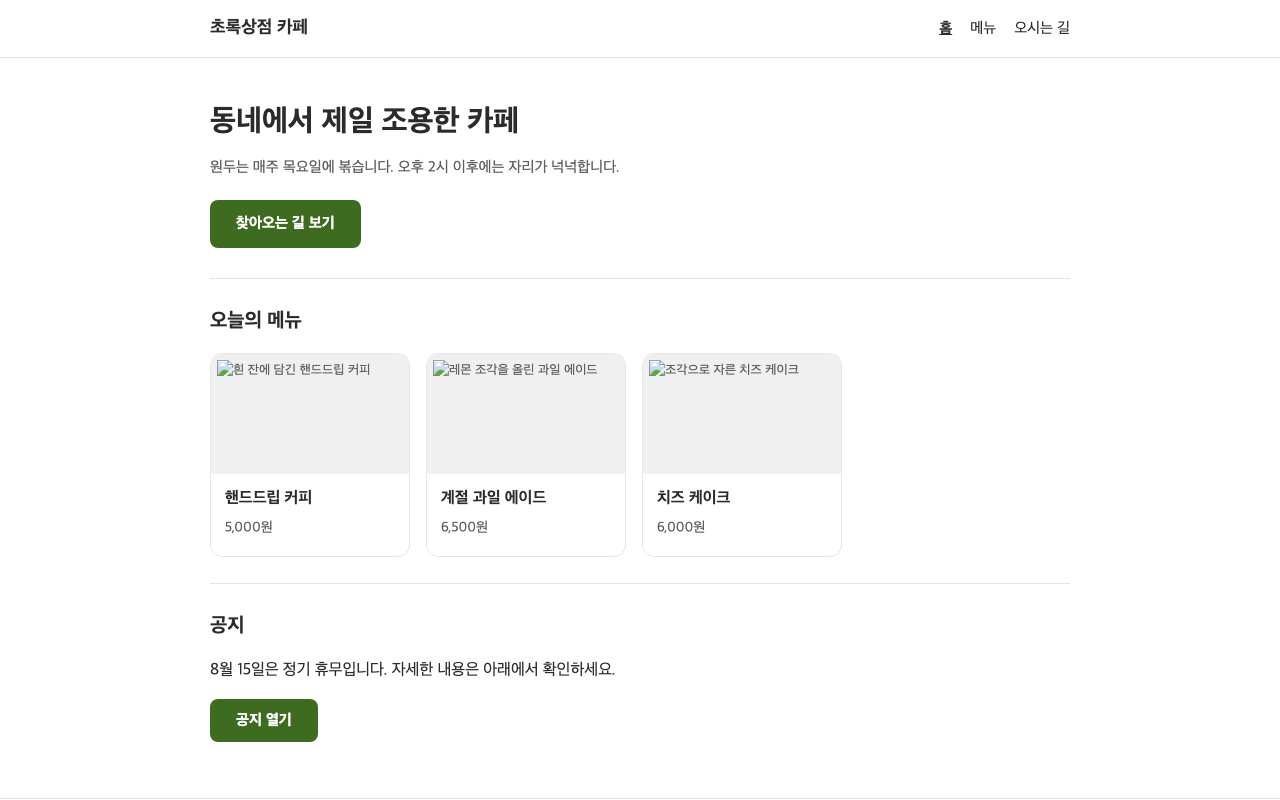Image resolution: width=1280 pixels, height=800 pixels.
Task: Click the 오늘의 메뉴 section heading
Action: pos(256,320)
